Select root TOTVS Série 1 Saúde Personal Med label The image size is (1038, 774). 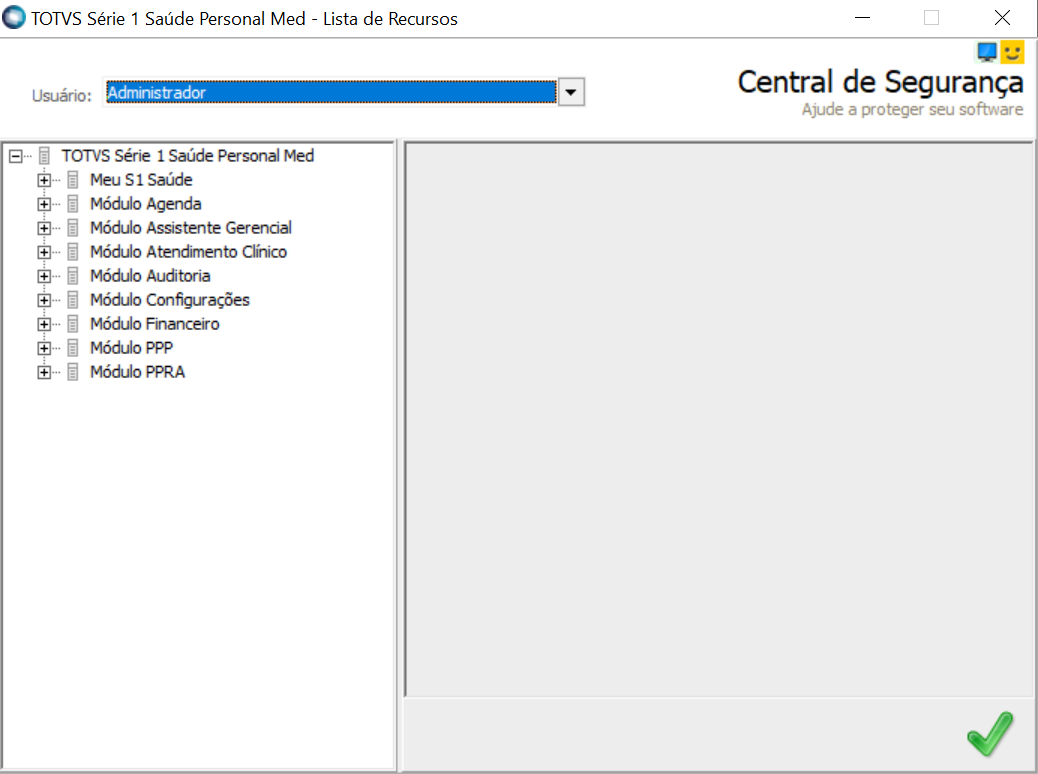[188, 156]
